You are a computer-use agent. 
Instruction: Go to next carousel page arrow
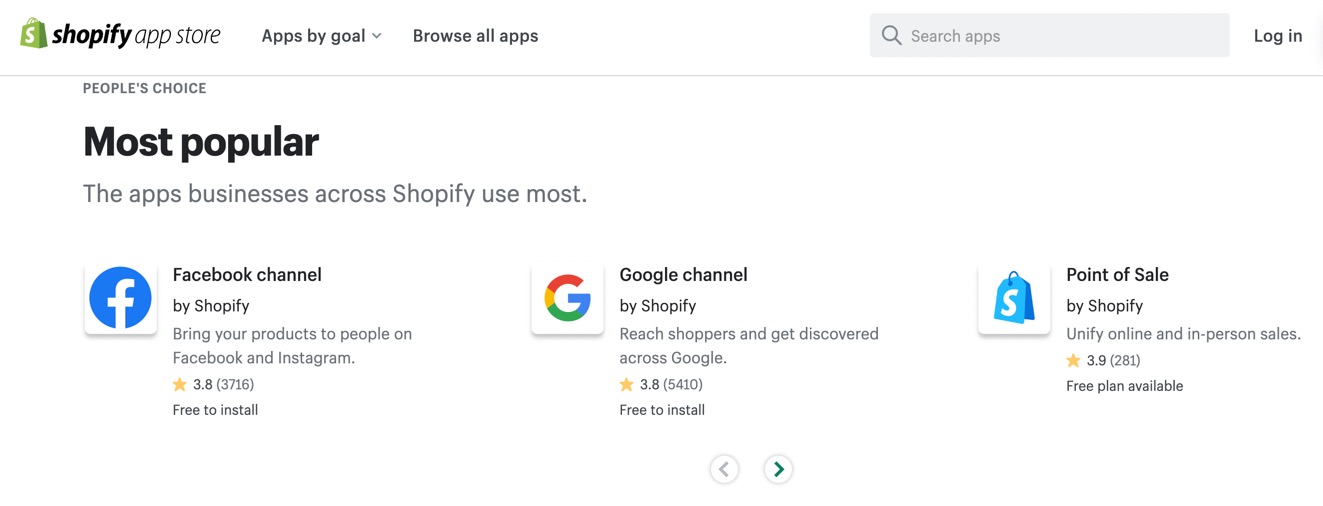click(x=778, y=469)
